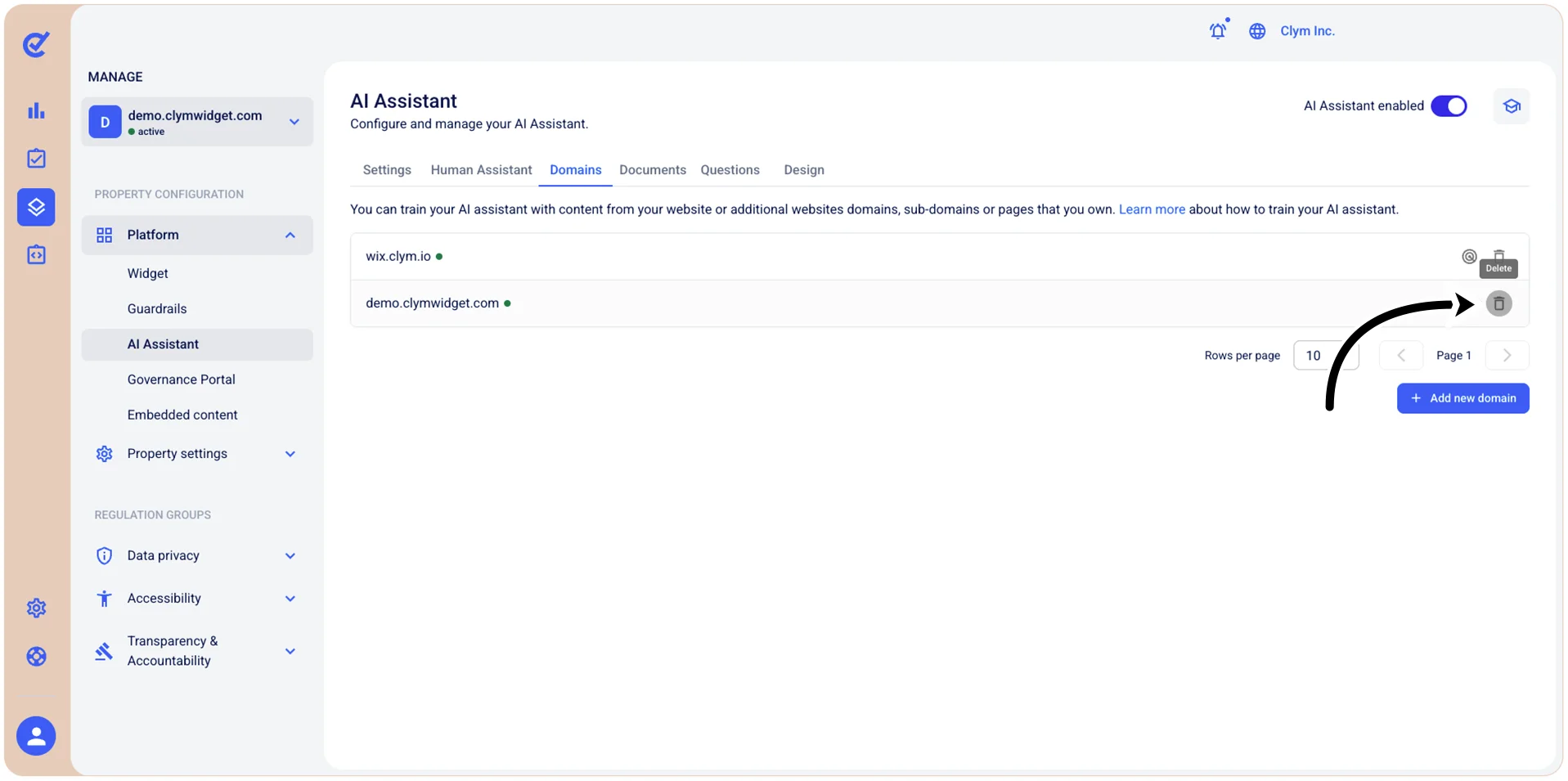Viewport: 1568px width, 781px height.
Task: Expand Property settings
Action: 197,454
